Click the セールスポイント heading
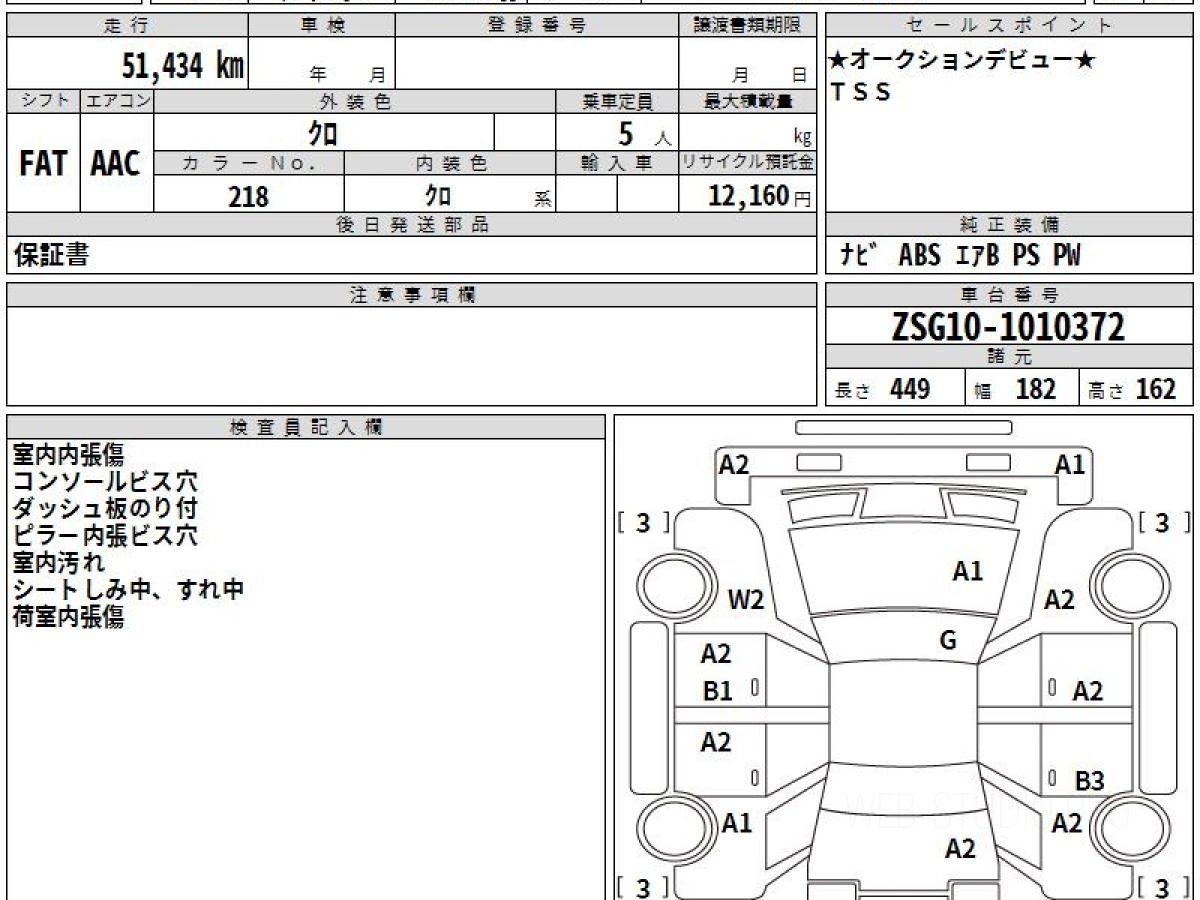Viewport: 1200px width, 900px height. [x=1009, y=26]
